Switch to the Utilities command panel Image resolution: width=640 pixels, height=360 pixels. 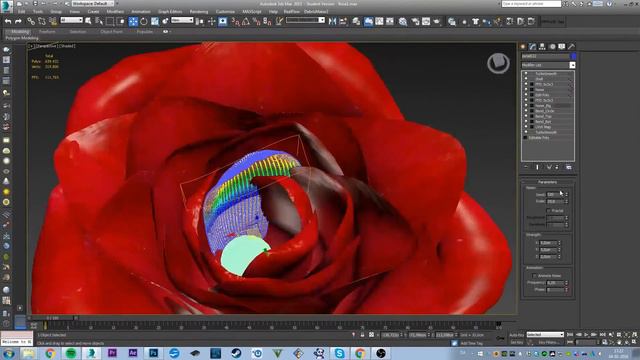pos(571,47)
